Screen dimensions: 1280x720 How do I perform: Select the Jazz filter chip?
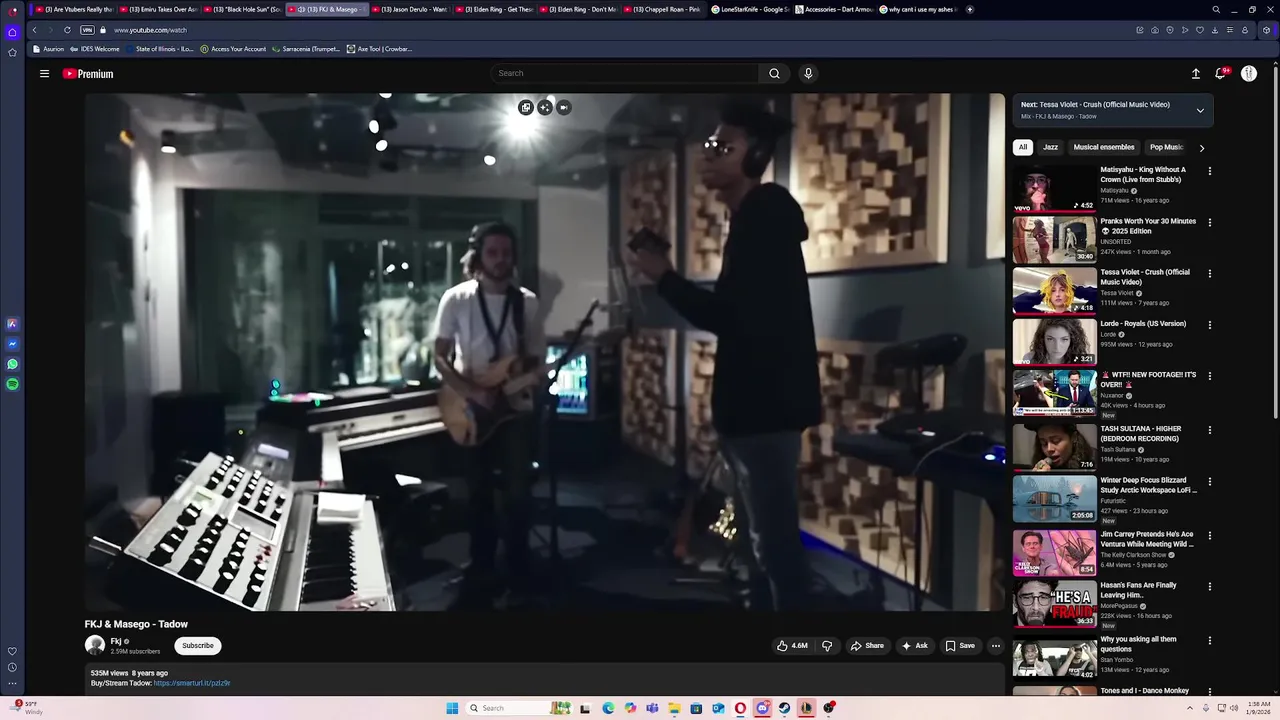(1050, 147)
